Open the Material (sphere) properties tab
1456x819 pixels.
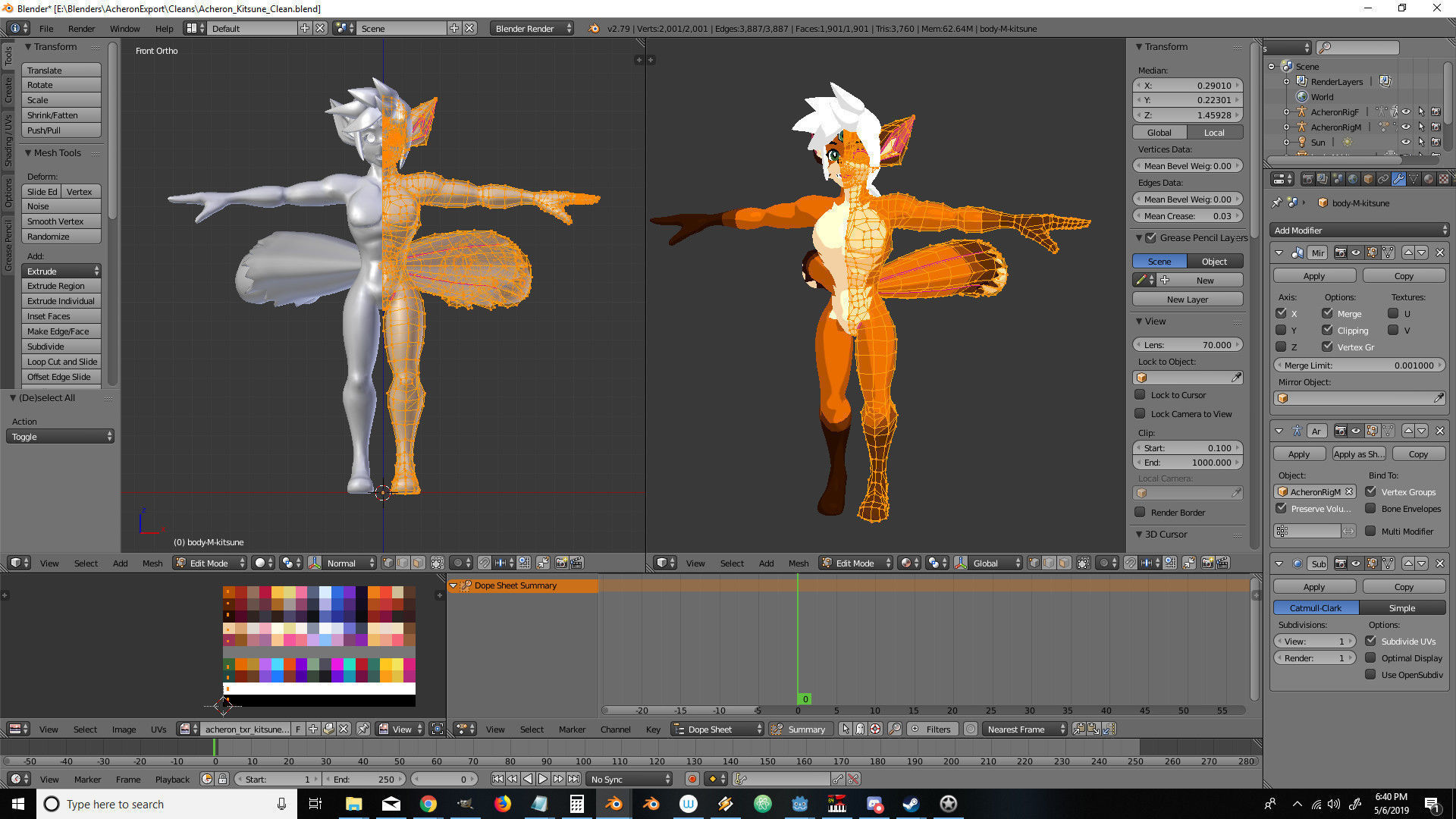point(1429,179)
